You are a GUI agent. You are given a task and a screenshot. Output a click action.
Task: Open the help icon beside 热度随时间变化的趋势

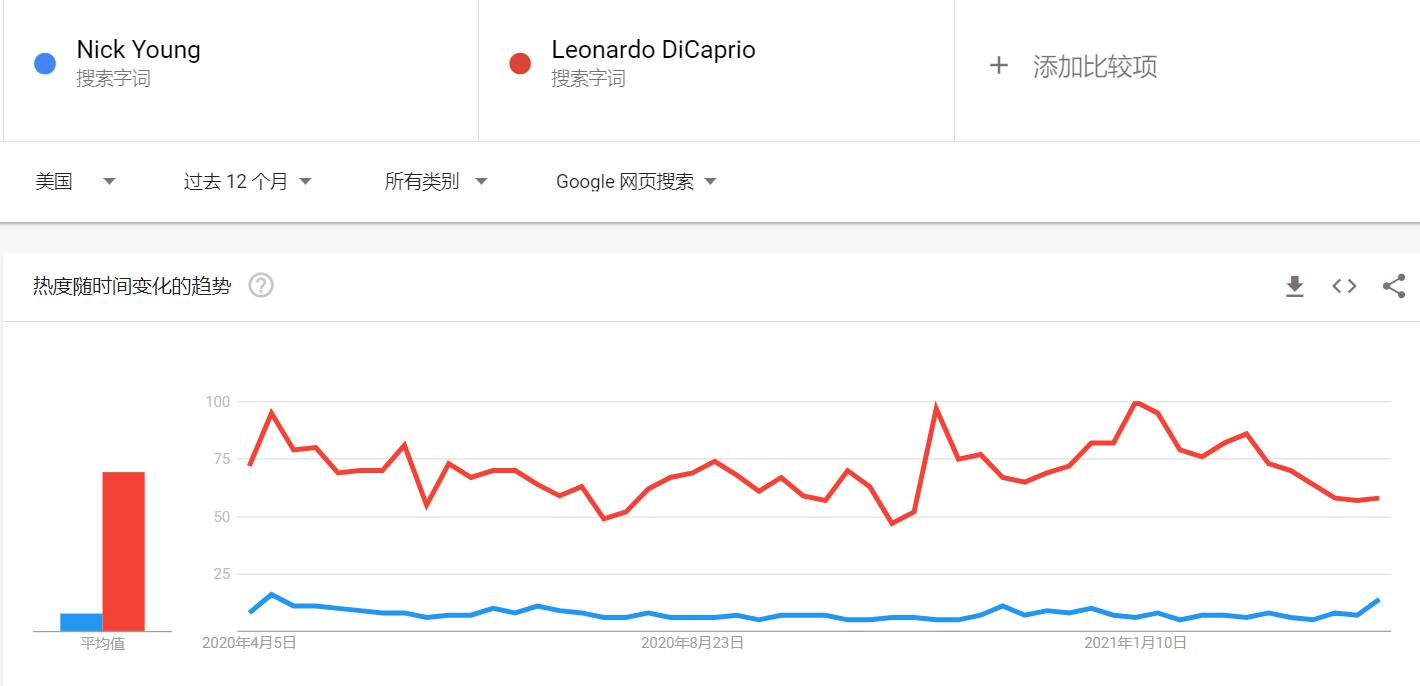click(261, 286)
